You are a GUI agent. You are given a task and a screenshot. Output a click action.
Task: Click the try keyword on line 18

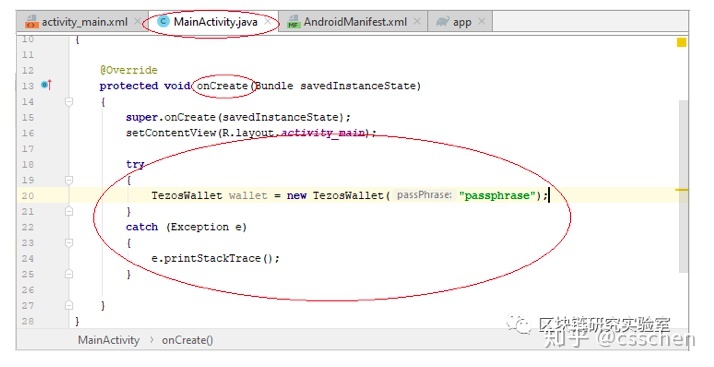point(135,164)
